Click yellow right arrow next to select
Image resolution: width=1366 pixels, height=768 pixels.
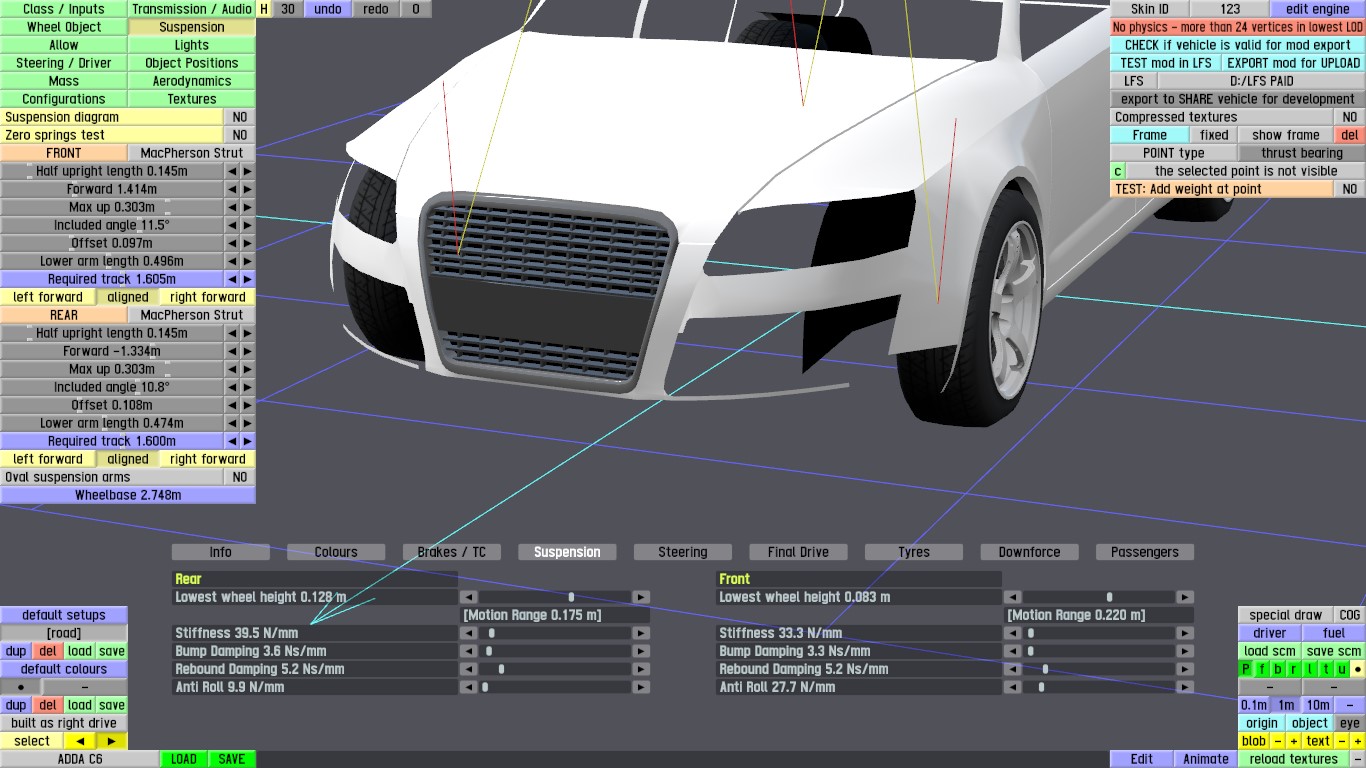tap(112, 741)
